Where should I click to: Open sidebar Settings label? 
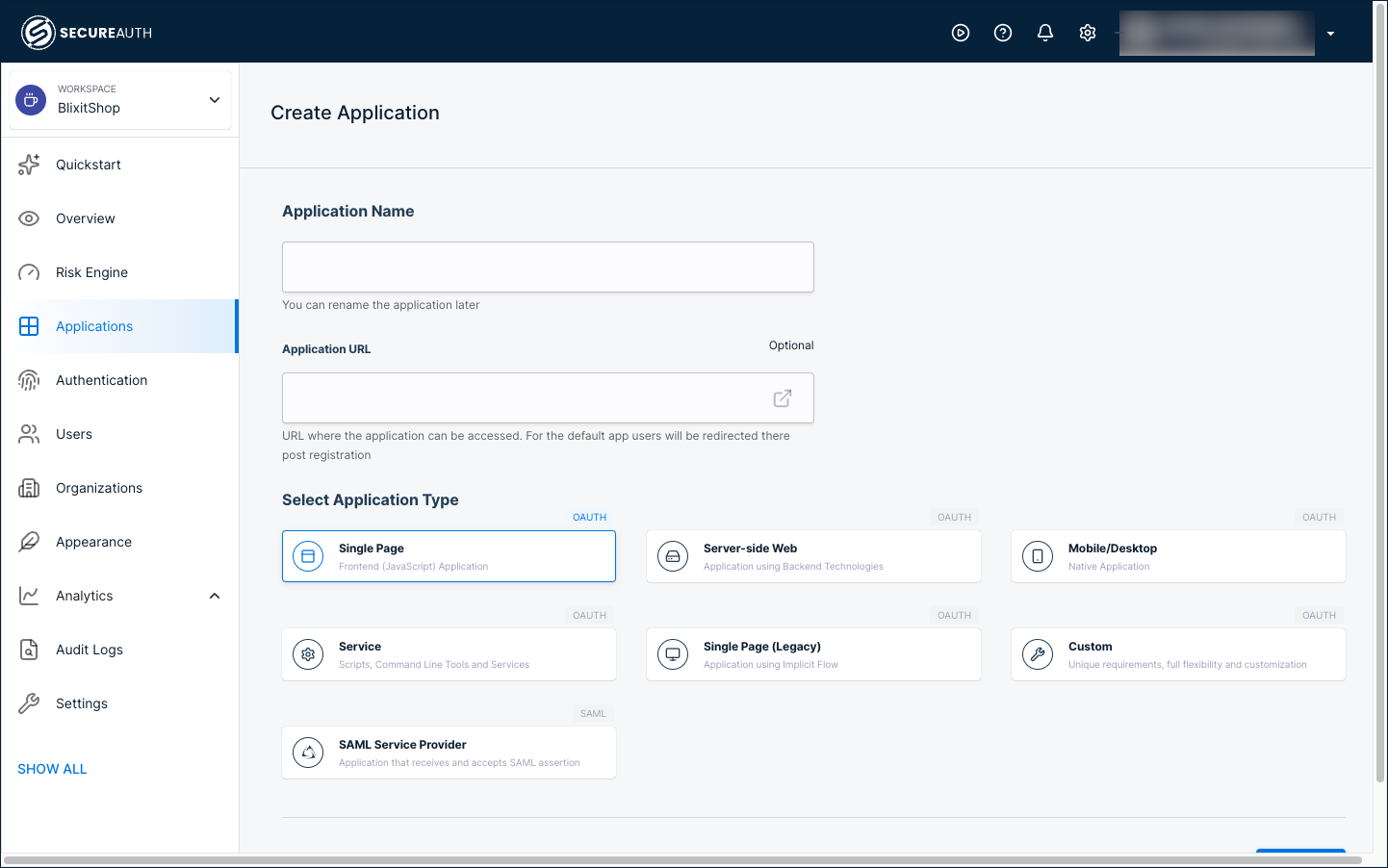[x=82, y=703]
